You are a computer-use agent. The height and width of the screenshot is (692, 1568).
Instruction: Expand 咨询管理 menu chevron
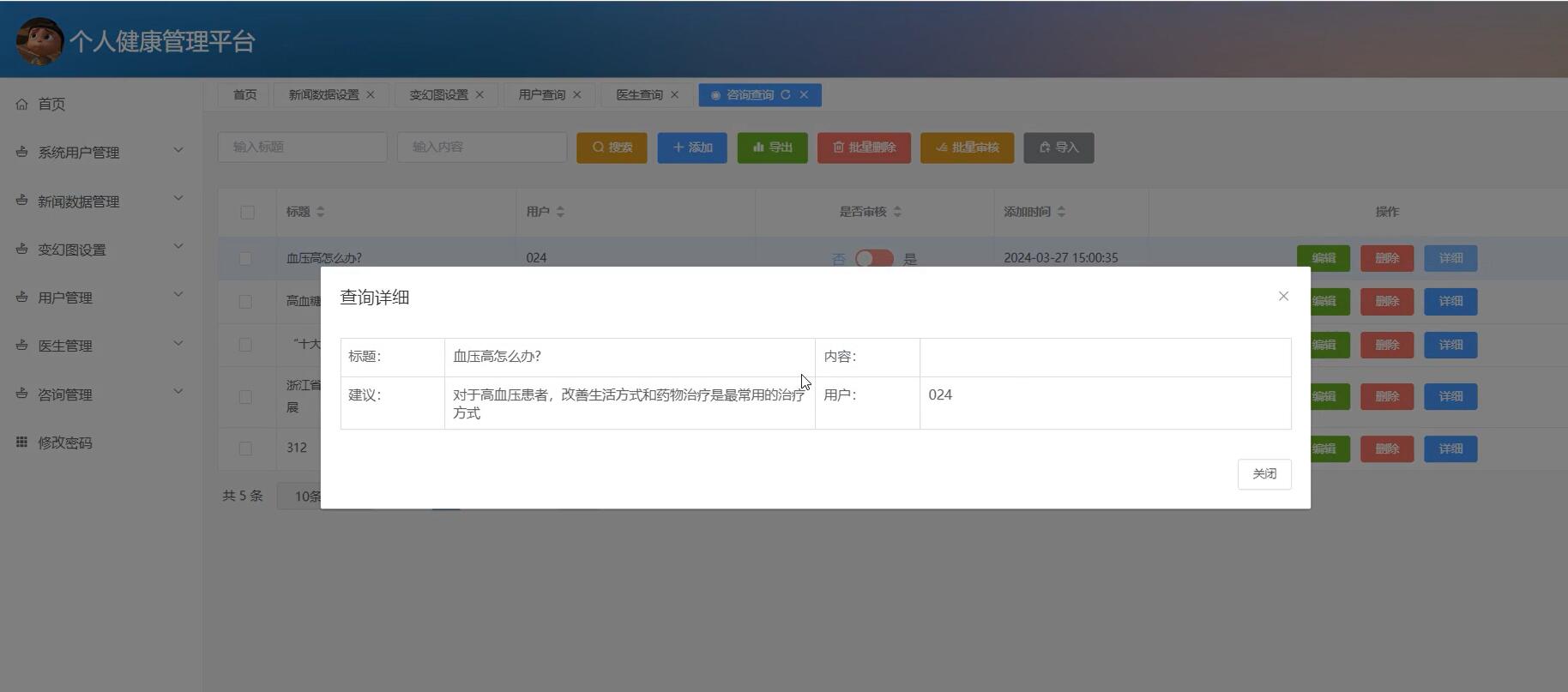[178, 392]
